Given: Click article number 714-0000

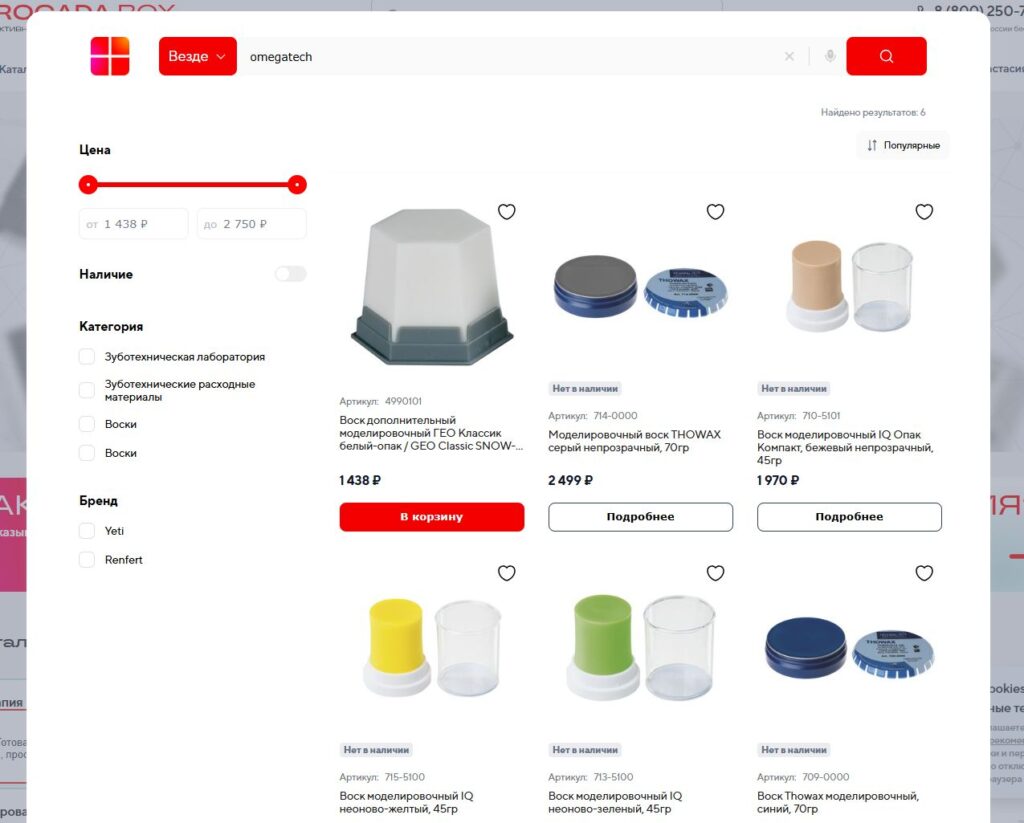Looking at the screenshot, I should (x=615, y=415).
